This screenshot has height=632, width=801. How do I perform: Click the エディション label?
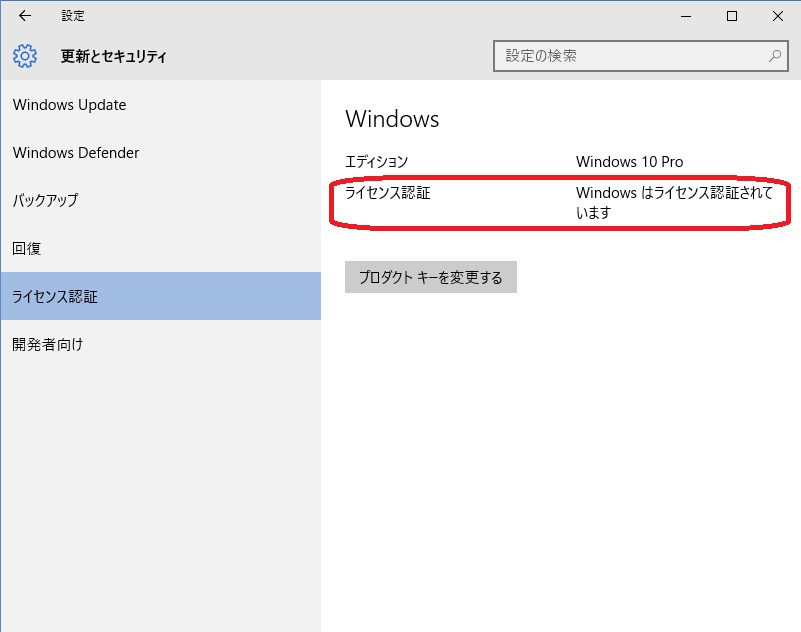pyautogui.click(x=376, y=162)
